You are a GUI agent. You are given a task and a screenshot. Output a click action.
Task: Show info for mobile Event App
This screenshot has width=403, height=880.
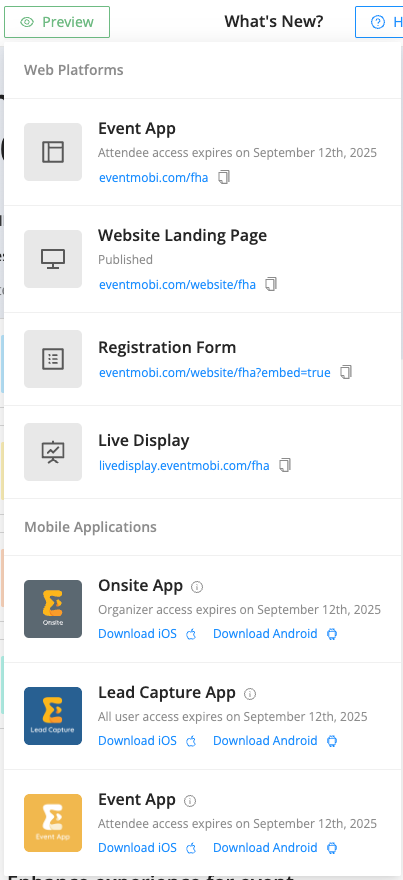point(190,801)
